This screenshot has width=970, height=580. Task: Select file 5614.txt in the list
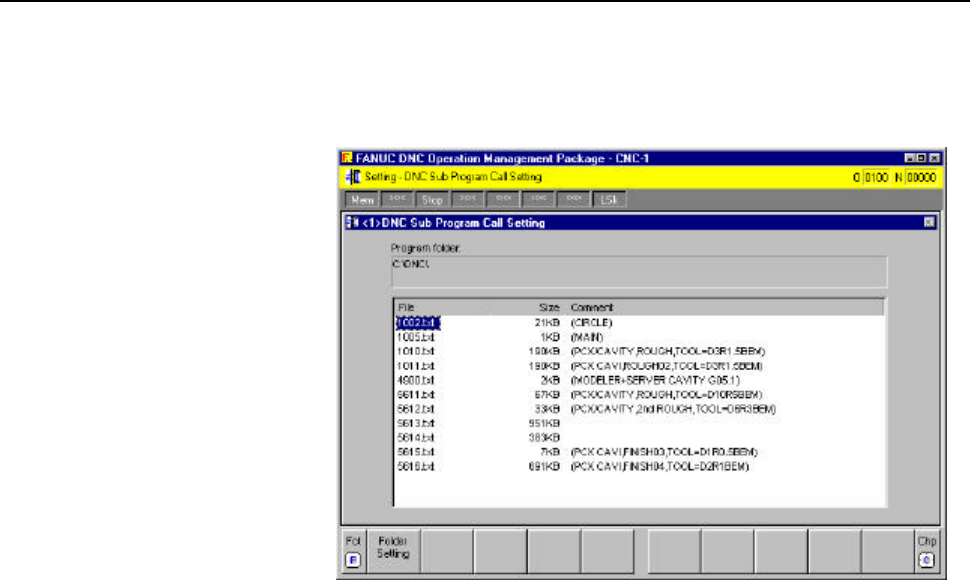416,438
